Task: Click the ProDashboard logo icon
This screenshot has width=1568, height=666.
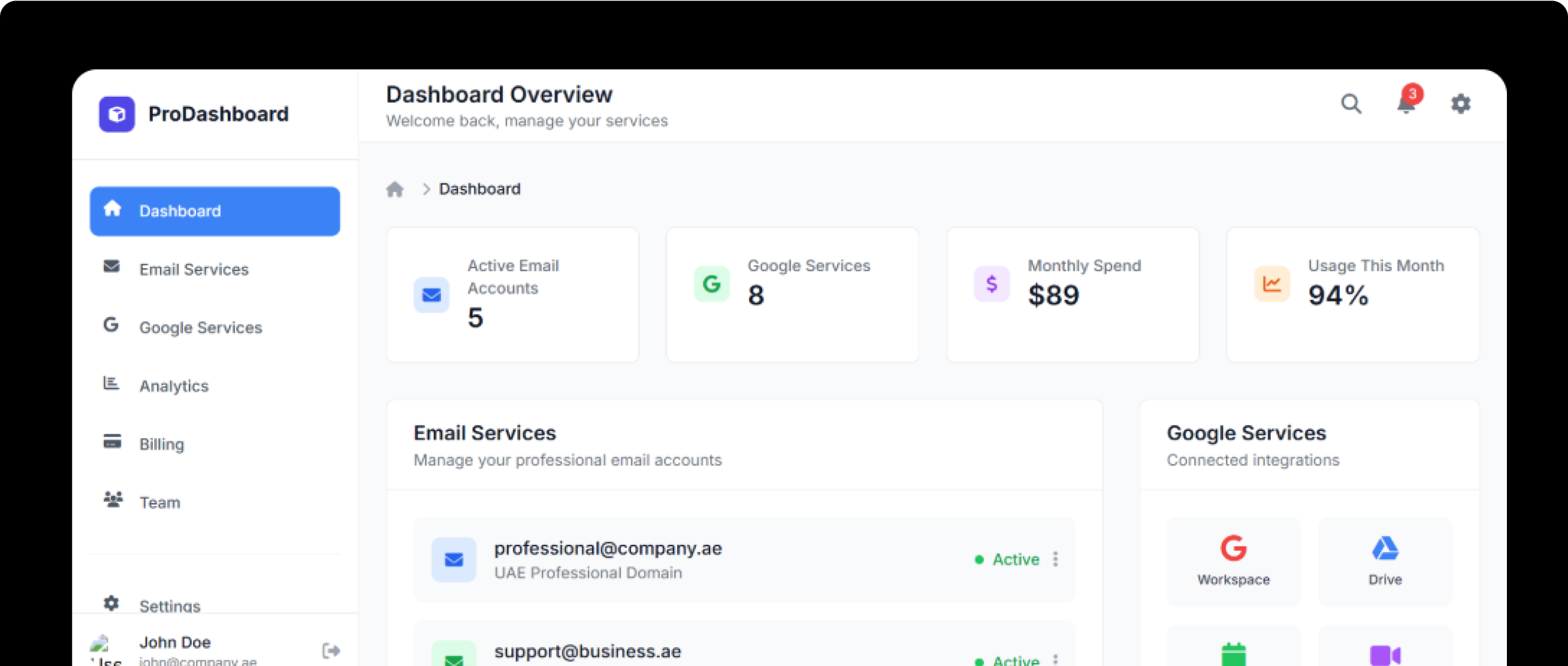Action: coord(116,115)
